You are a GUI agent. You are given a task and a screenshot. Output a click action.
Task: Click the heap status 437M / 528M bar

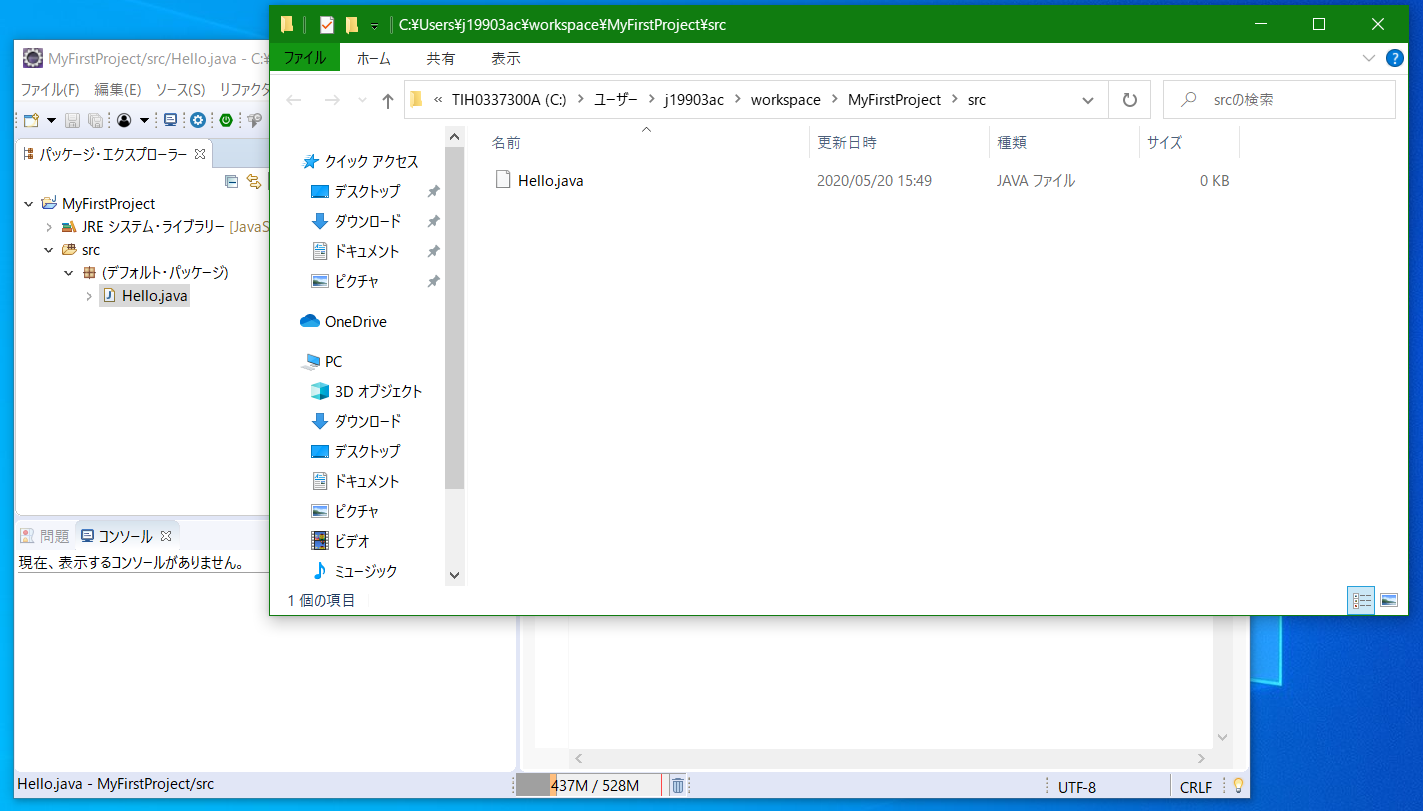pyautogui.click(x=589, y=786)
